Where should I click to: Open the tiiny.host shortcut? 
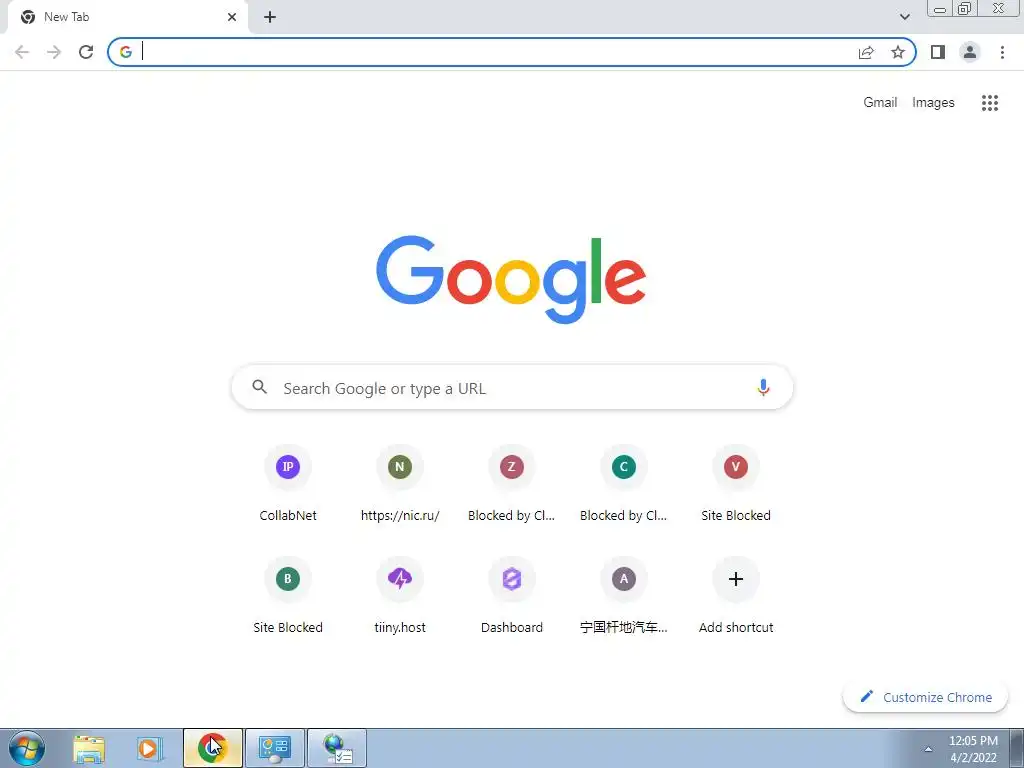point(400,596)
